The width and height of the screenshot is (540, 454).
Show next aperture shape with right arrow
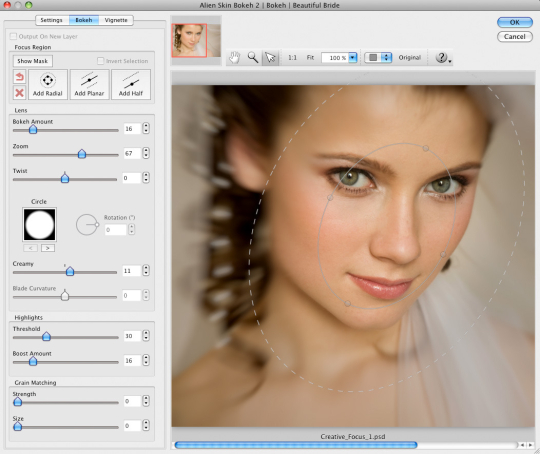pos(48,248)
